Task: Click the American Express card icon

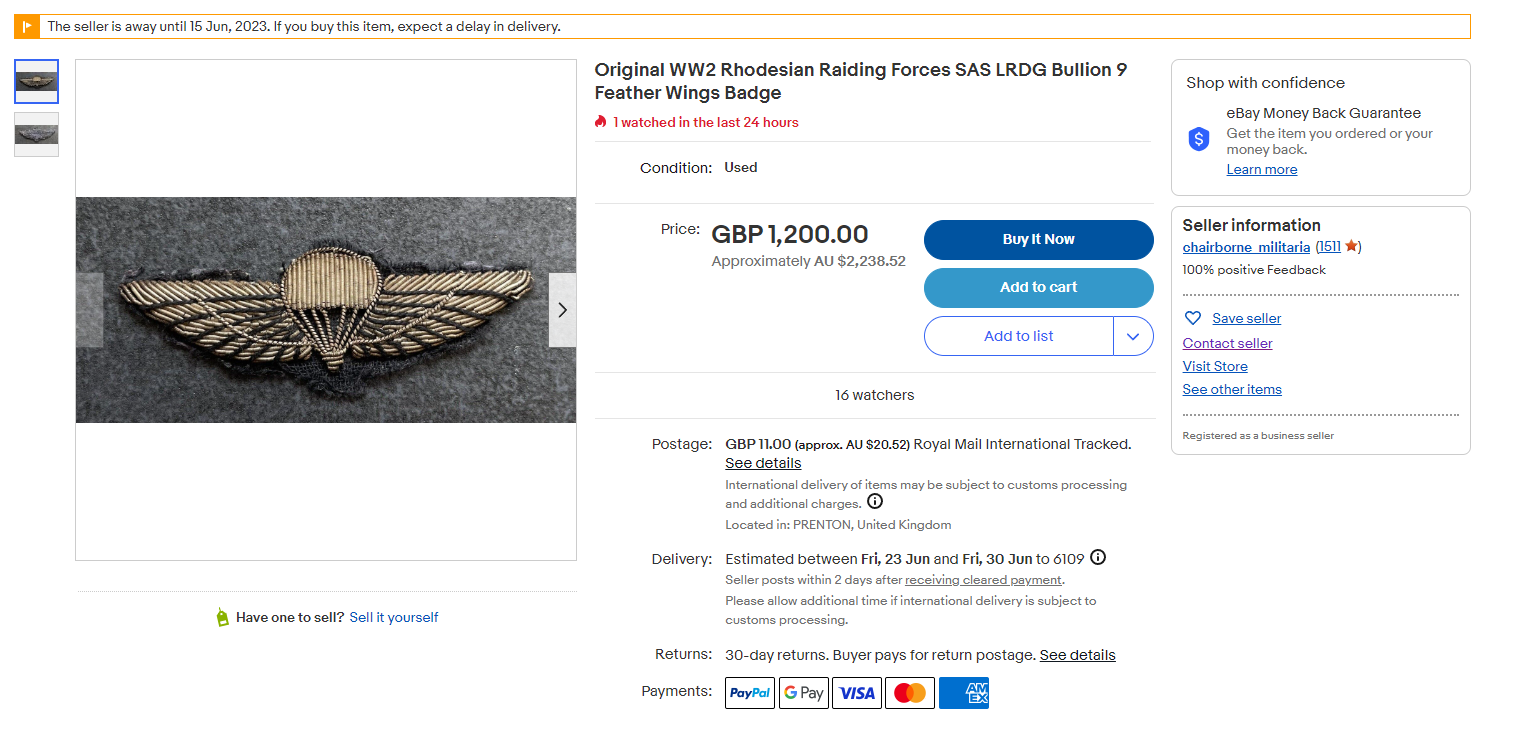Action: [964, 693]
